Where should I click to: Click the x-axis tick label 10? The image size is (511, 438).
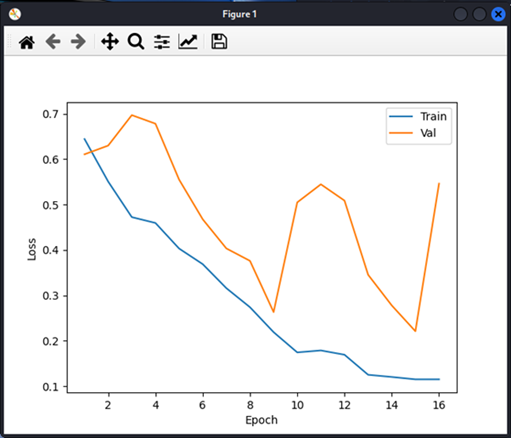pyautogui.click(x=297, y=405)
